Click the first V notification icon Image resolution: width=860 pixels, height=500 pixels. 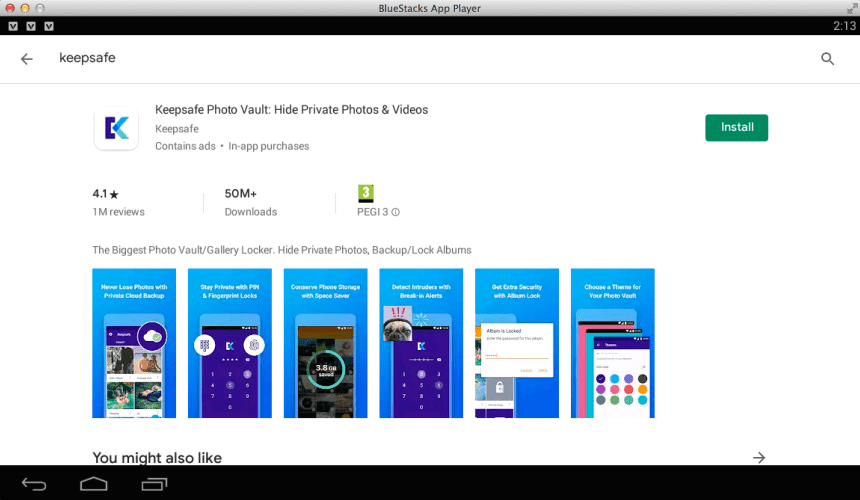coord(13,26)
